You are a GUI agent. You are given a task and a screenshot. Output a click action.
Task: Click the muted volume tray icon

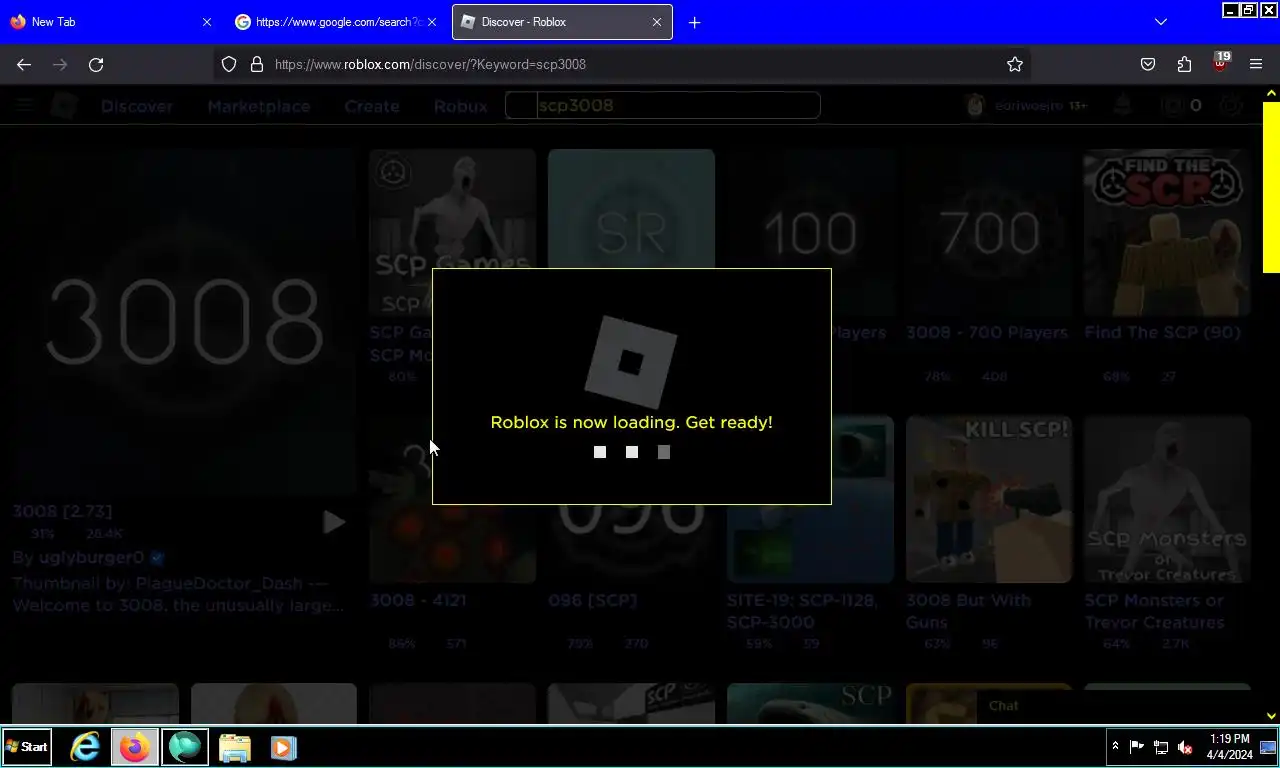click(1185, 747)
